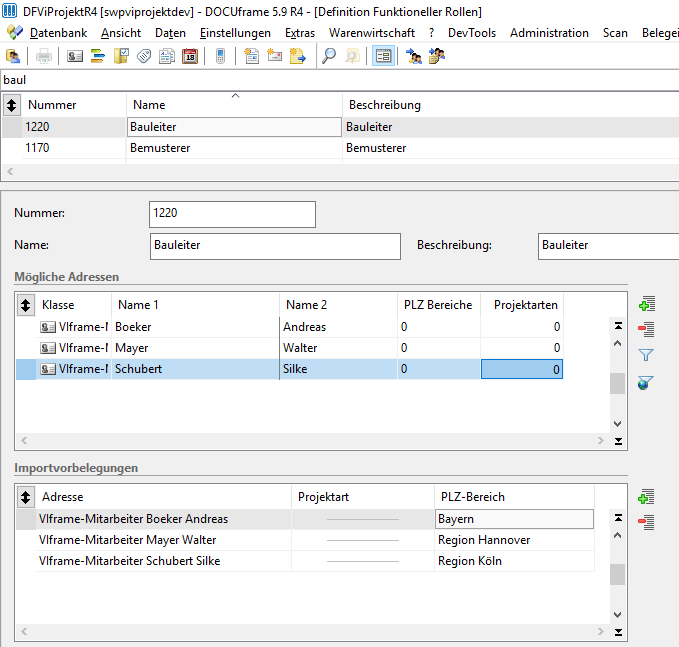Click the globe filter icon
The height and width of the screenshot is (647, 679).
(x=646, y=383)
